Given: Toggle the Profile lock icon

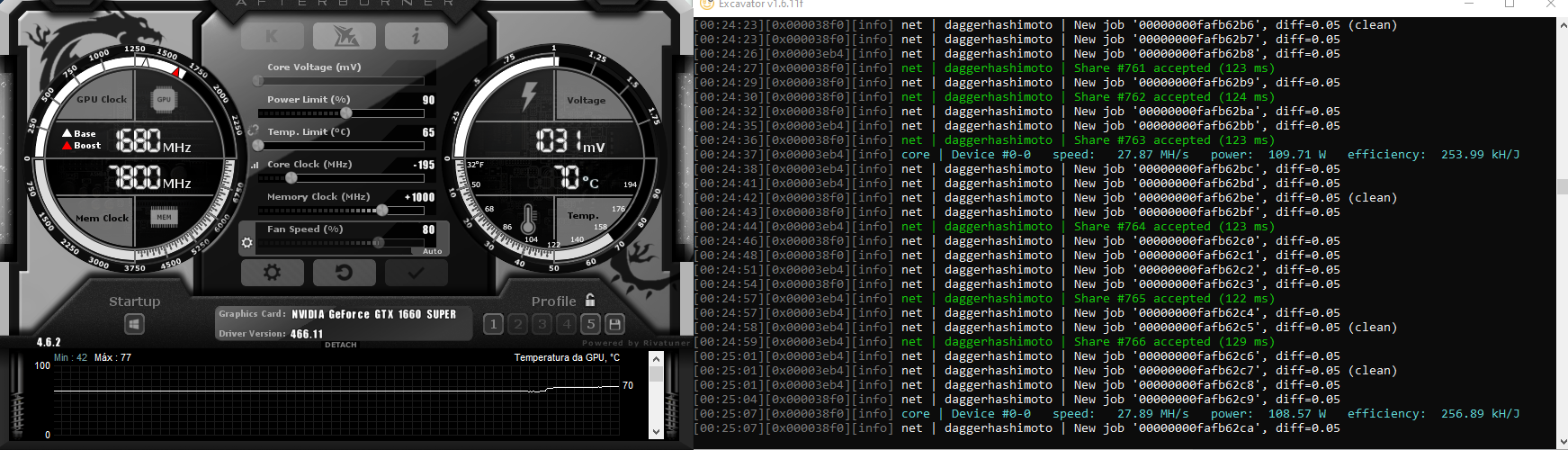Looking at the screenshot, I should click(590, 300).
